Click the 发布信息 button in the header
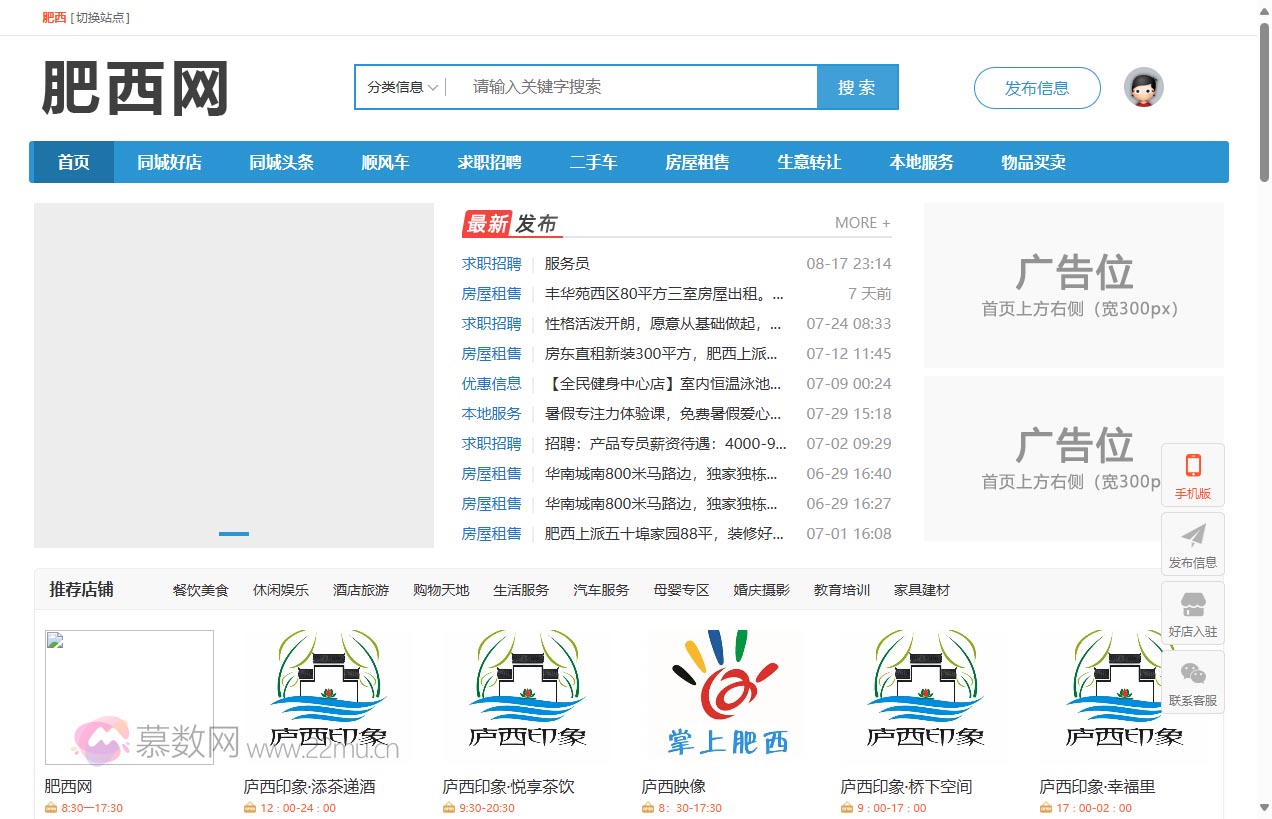Viewport: 1272px width, 819px height. [x=1037, y=88]
